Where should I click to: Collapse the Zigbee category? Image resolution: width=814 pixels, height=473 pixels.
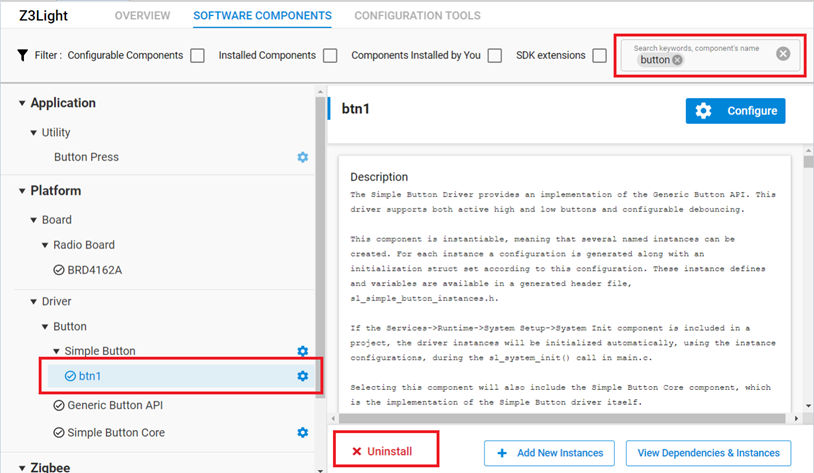[22, 468]
